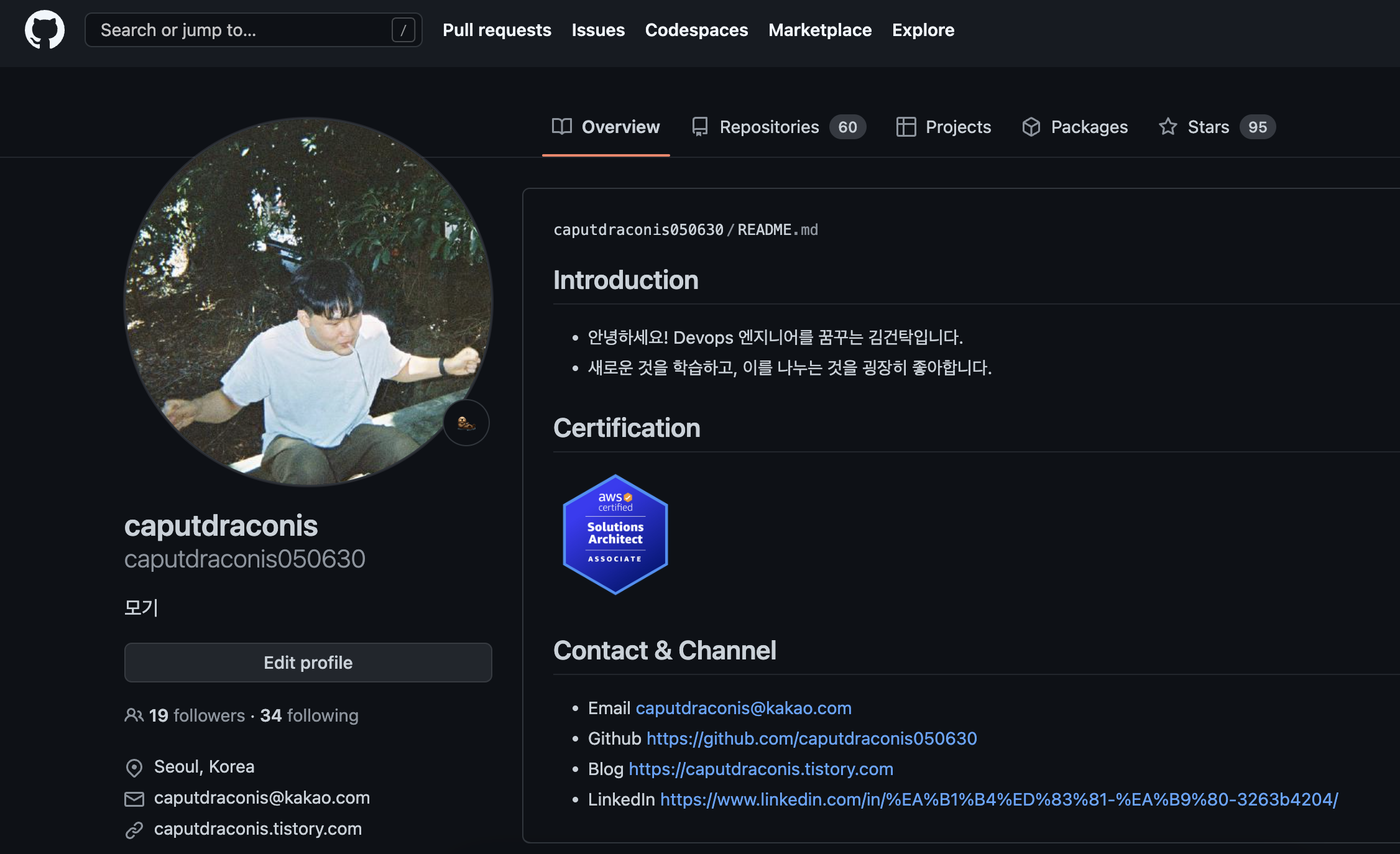The height and width of the screenshot is (854, 1400).
Task: Click the followers people icon
Action: 134,715
